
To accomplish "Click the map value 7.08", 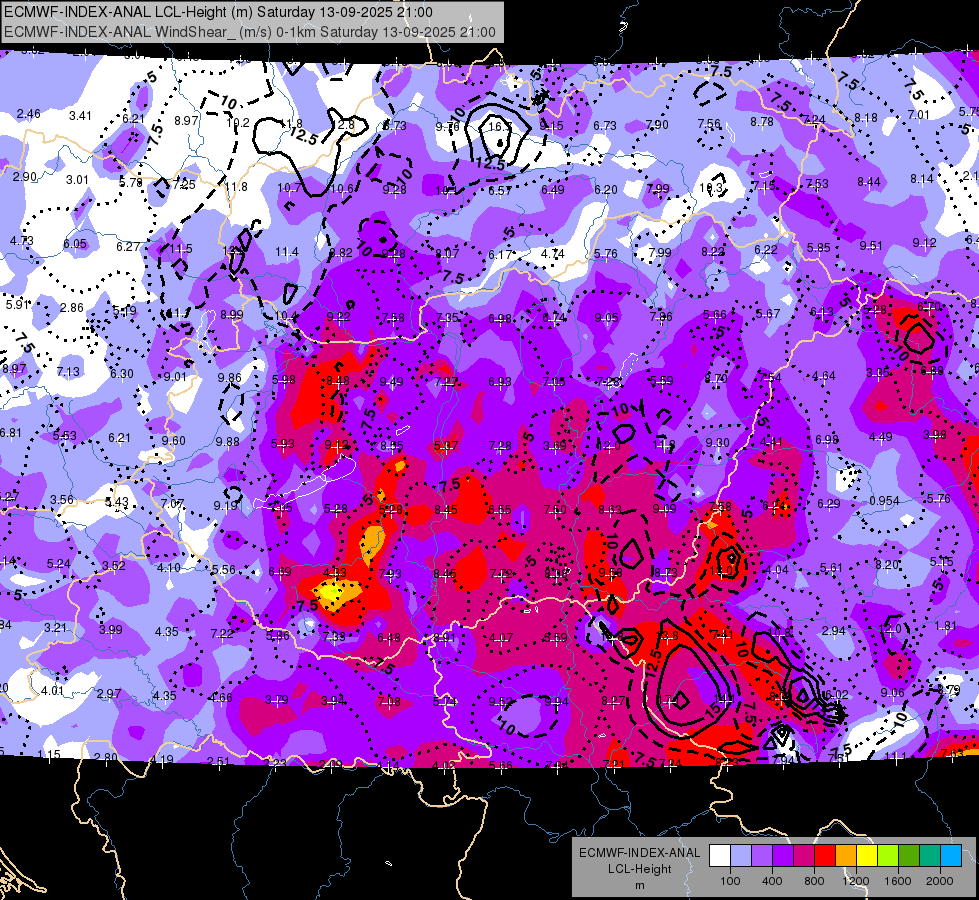I will pyautogui.click(x=389, y=701).
